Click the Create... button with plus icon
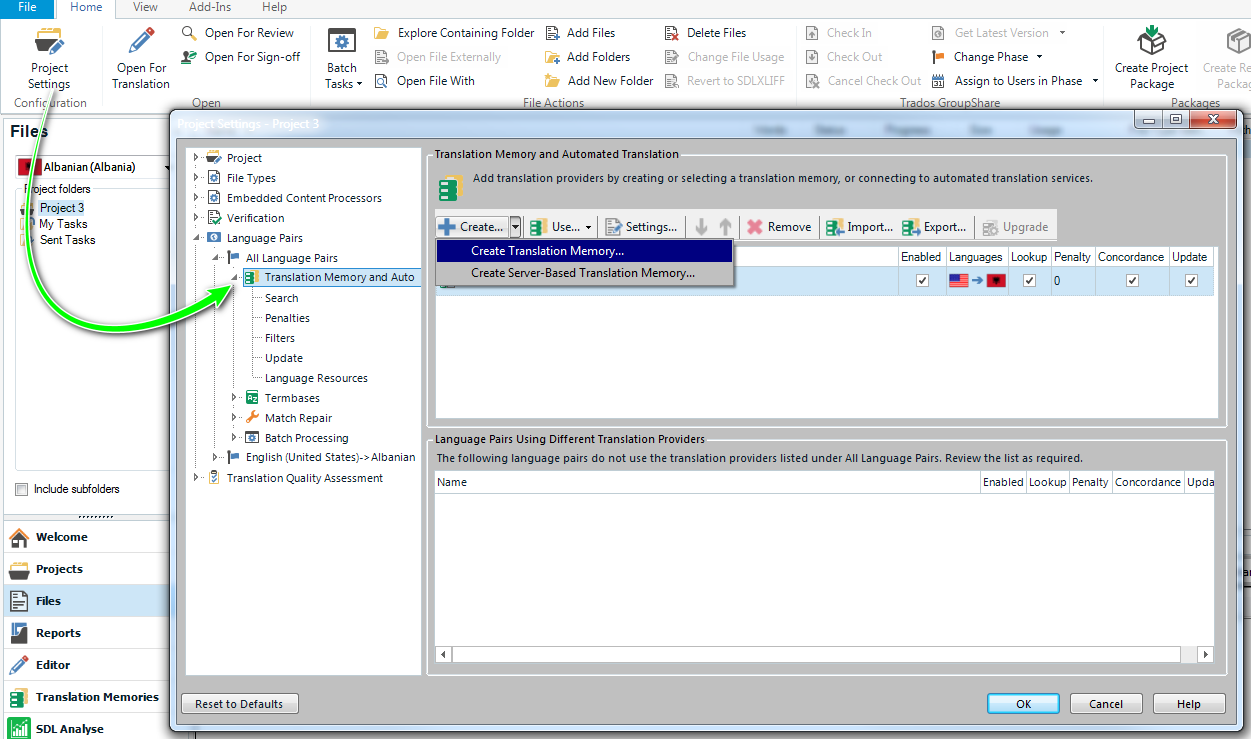Screen dimensions: 1251x739 tap(471, 227)
